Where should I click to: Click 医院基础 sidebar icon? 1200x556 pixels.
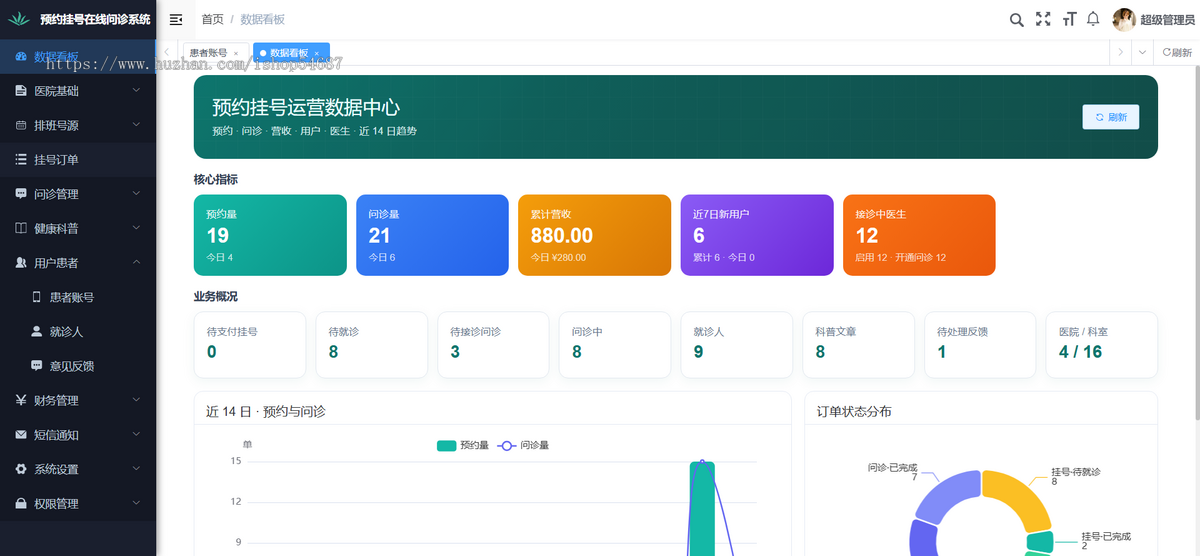point(22,91)
